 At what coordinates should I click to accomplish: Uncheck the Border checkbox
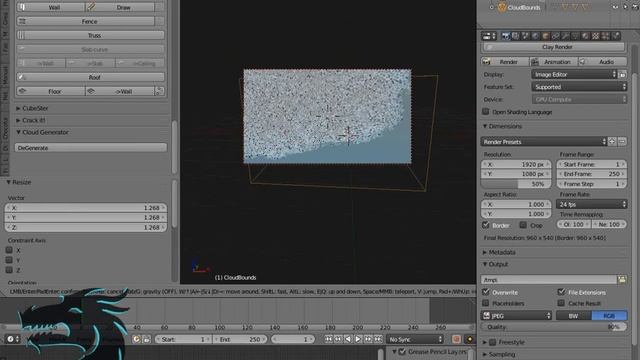coord(486,225)
